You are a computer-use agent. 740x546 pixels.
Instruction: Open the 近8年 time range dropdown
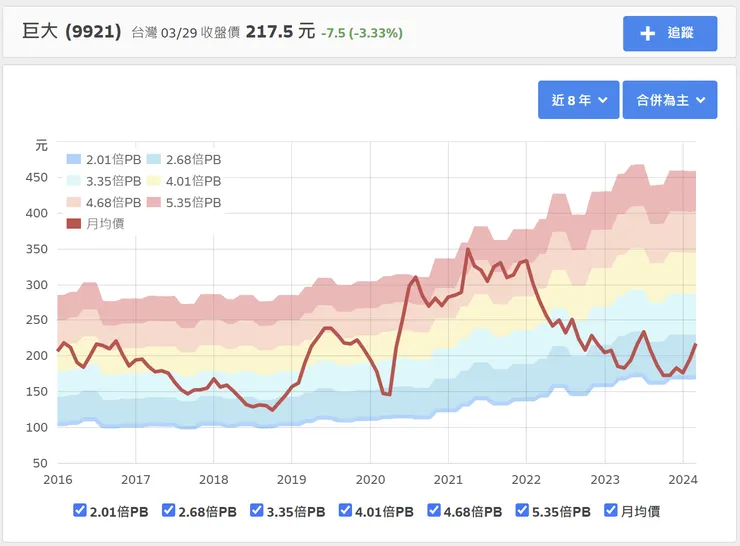click(x=578, y=100)
